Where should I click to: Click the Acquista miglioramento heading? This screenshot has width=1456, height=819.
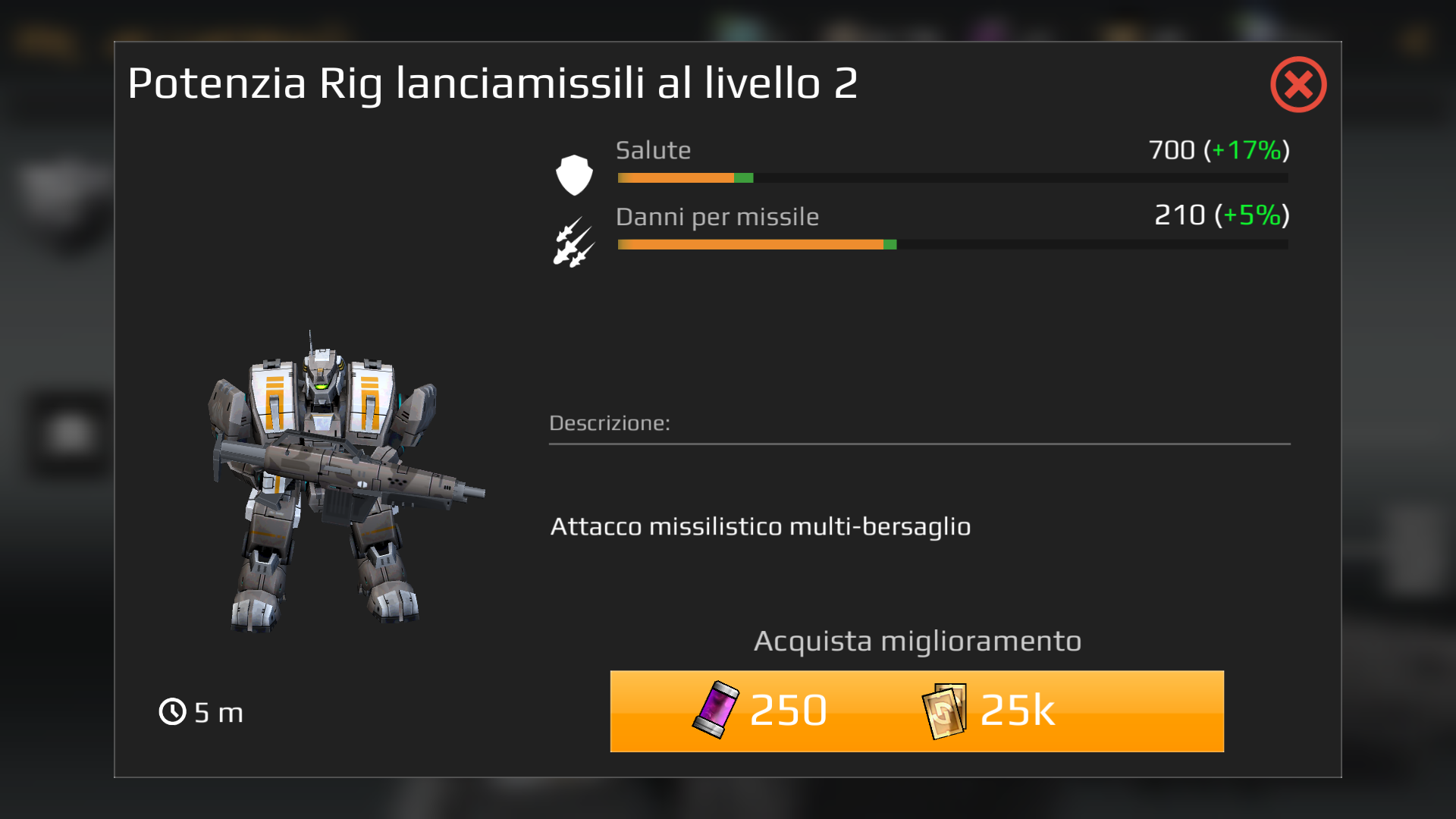(918, 642)
